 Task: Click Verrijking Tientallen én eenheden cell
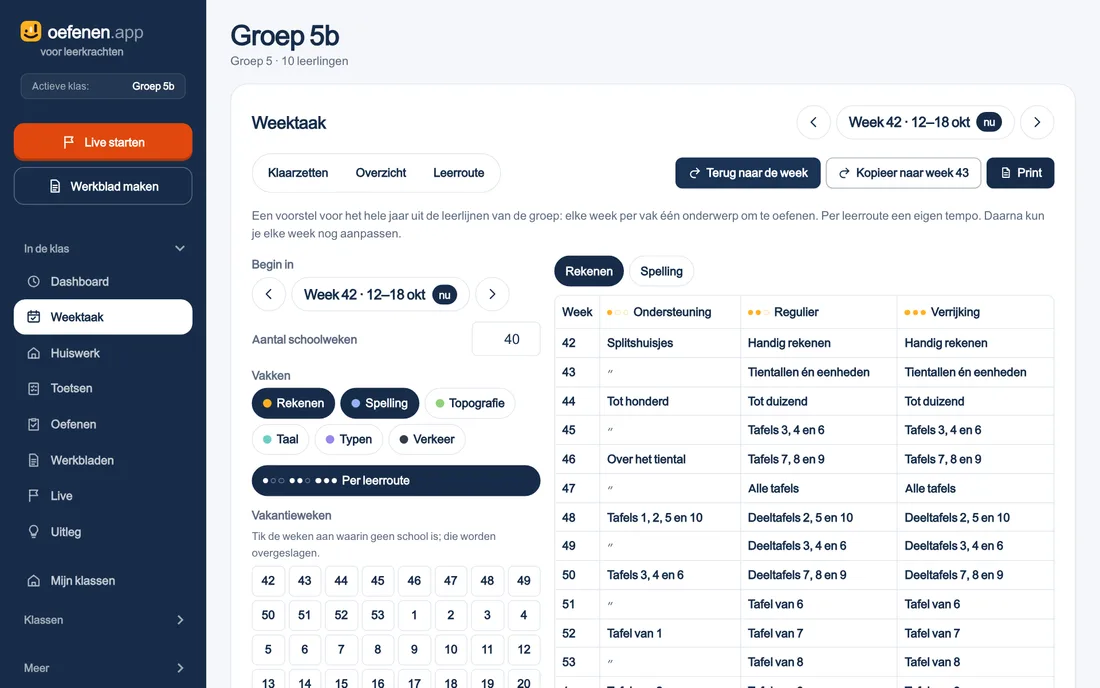click(975, 372)
